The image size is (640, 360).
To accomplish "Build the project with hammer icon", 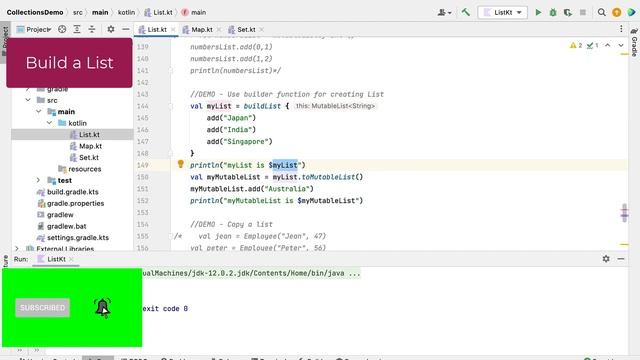I will pyautogui.click(x=466, y=12).
